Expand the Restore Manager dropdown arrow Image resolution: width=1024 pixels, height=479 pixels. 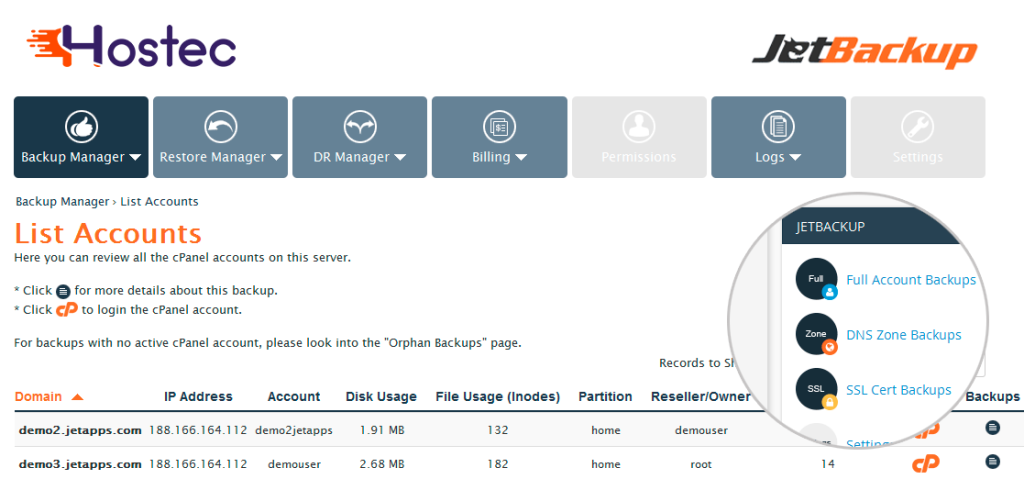coord(276,157)
